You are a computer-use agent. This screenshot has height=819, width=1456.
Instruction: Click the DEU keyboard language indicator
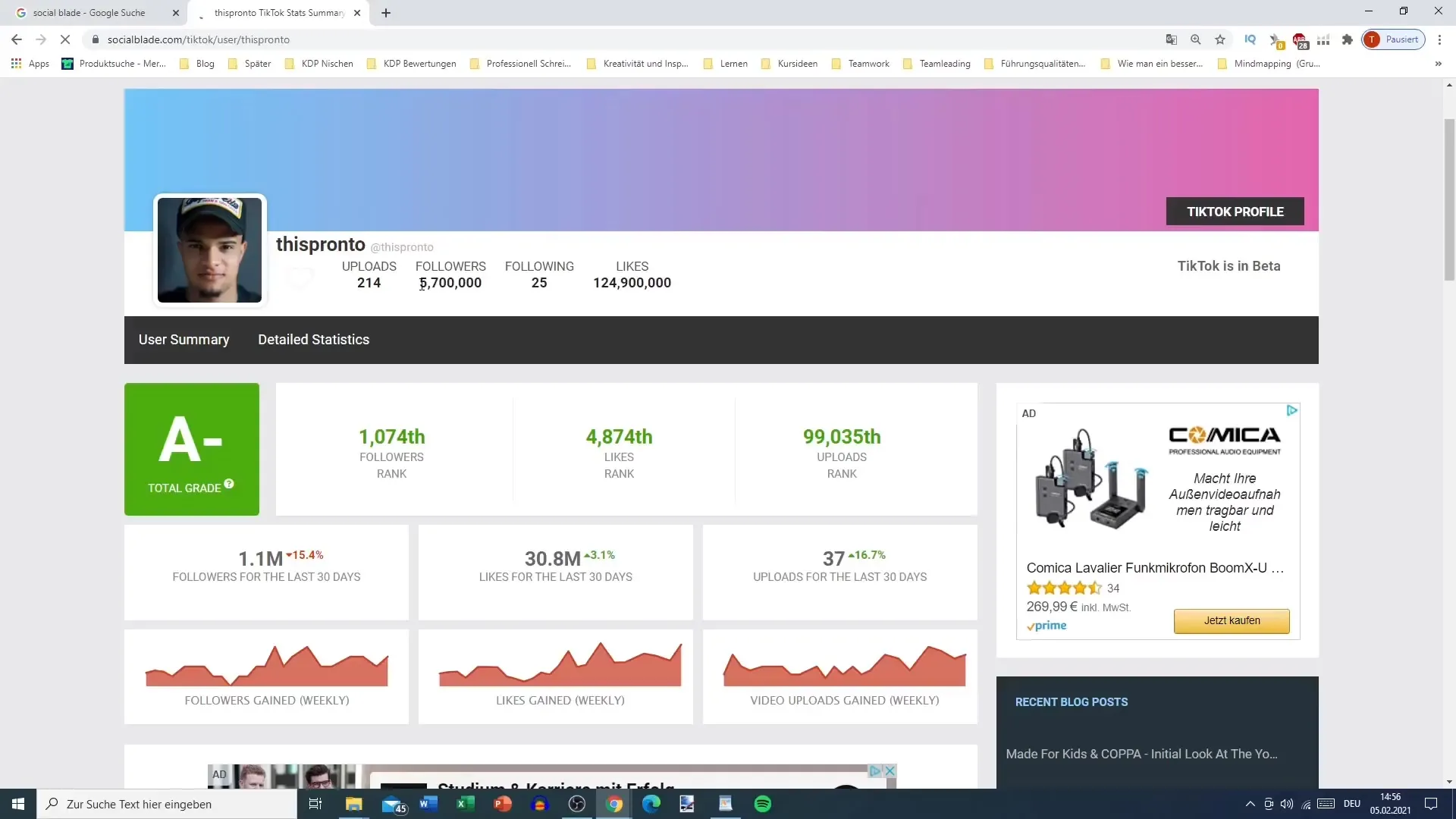click(1352, 804)
